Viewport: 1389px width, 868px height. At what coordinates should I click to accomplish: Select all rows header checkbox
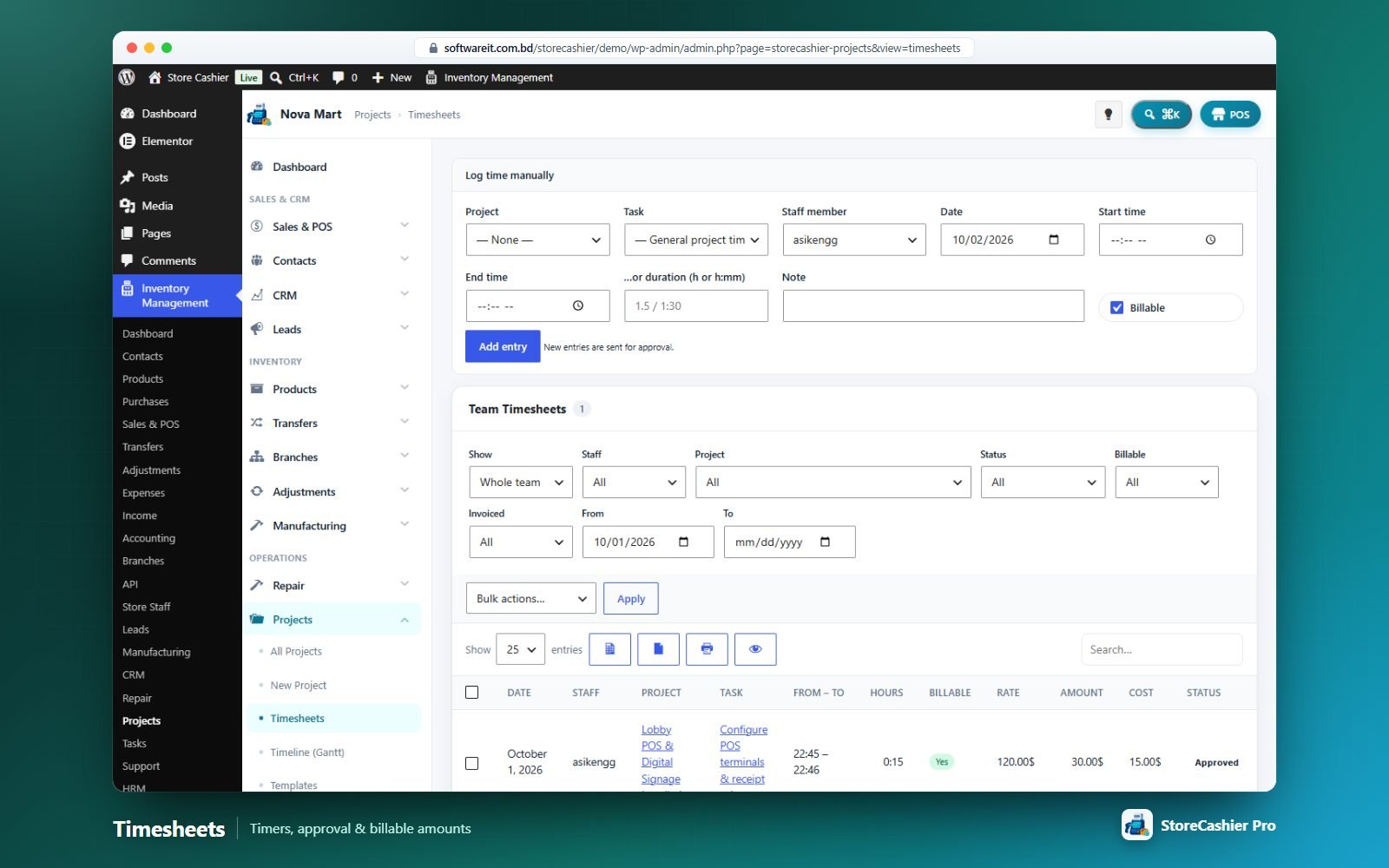click(x=472, y=692)
